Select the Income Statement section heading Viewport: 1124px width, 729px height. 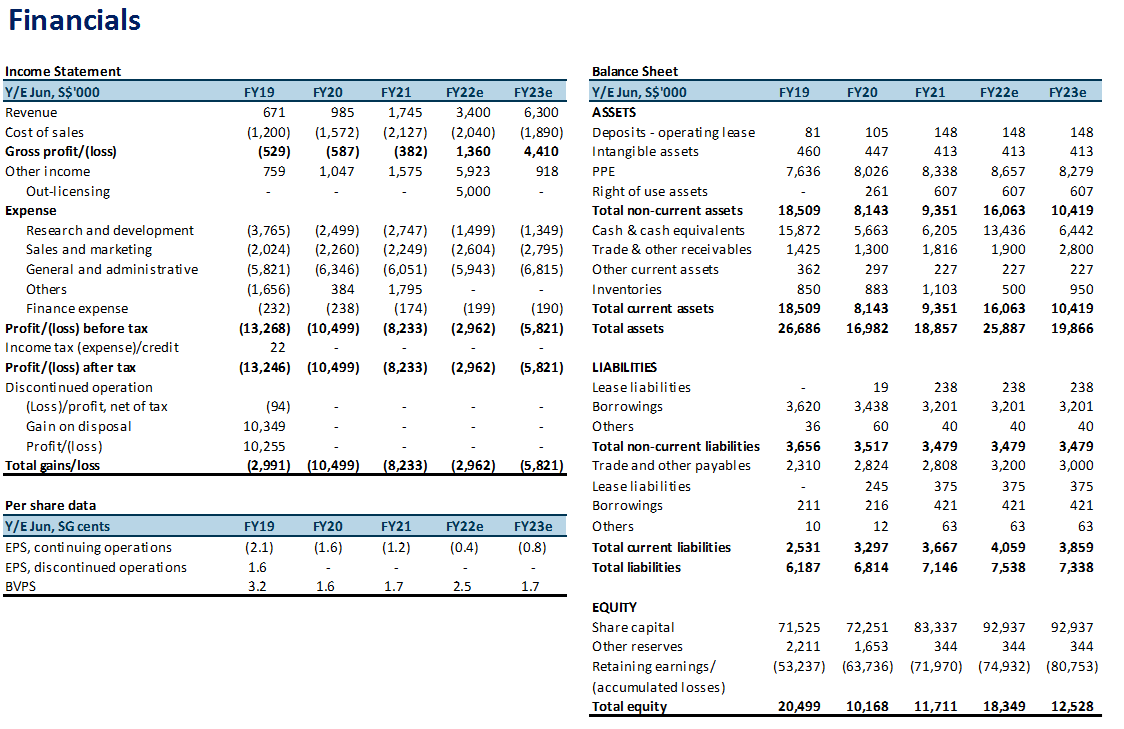click(63, 71)
